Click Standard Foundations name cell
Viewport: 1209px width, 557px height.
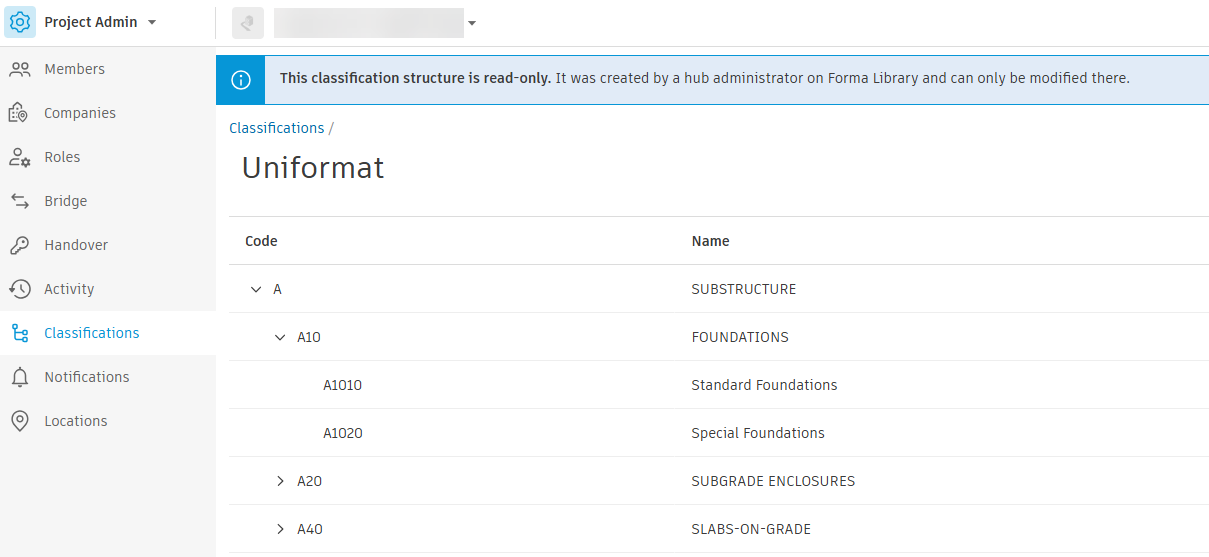click(764, 385)
